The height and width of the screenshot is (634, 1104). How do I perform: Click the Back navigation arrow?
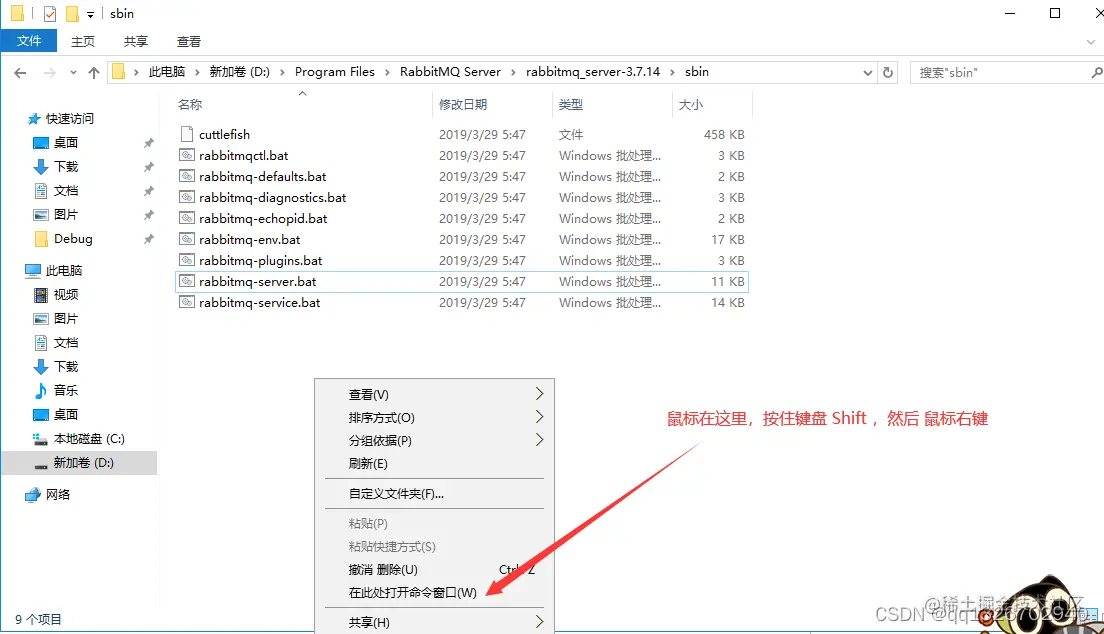click(x=20, y=73)
